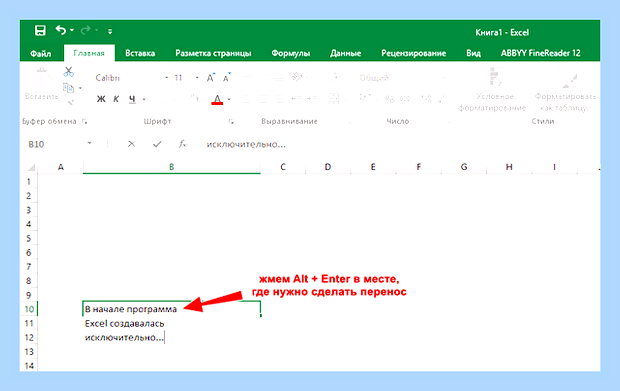
Task: Switch to the Данные tab
Action: click(x=346, y=53)
